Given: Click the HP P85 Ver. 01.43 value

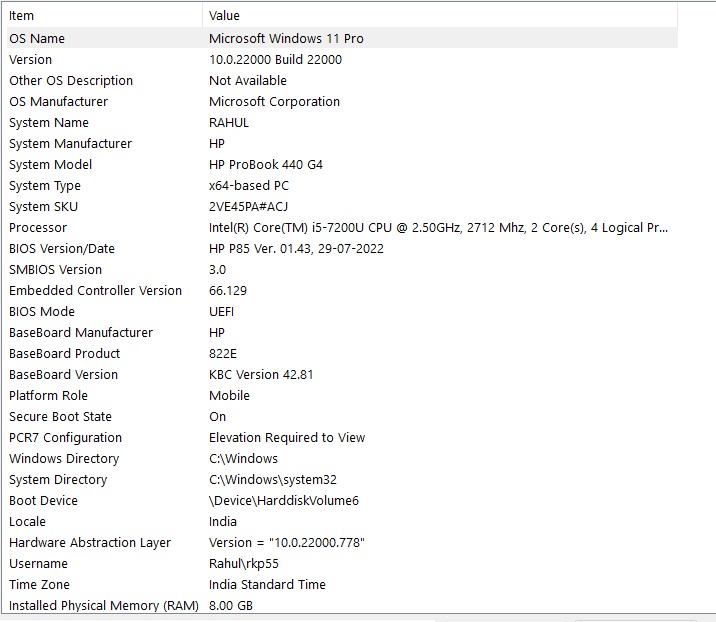Looking at the screenshot, I should click(x=296, y=248).
